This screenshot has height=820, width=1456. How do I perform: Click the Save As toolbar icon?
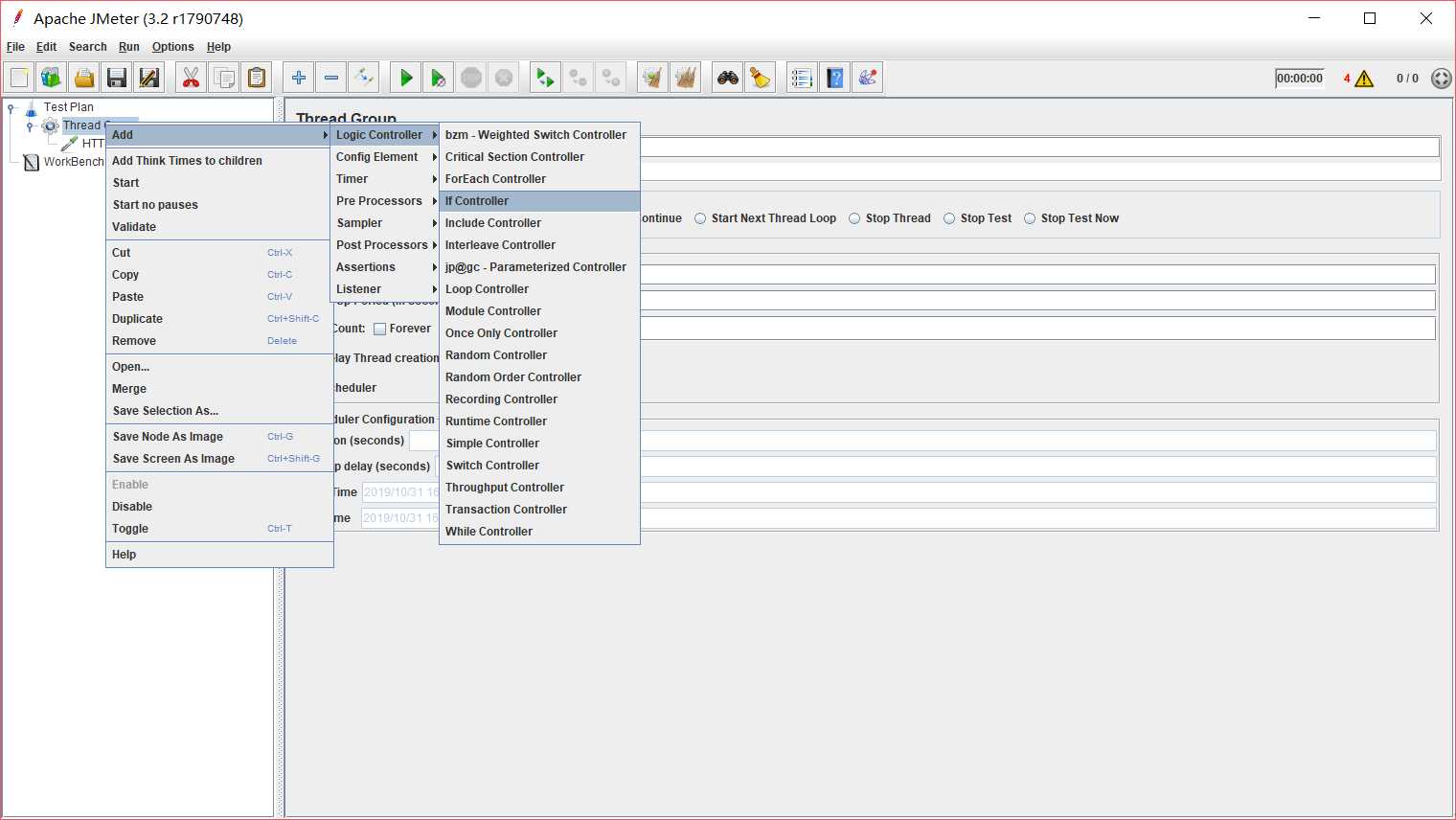149,78
